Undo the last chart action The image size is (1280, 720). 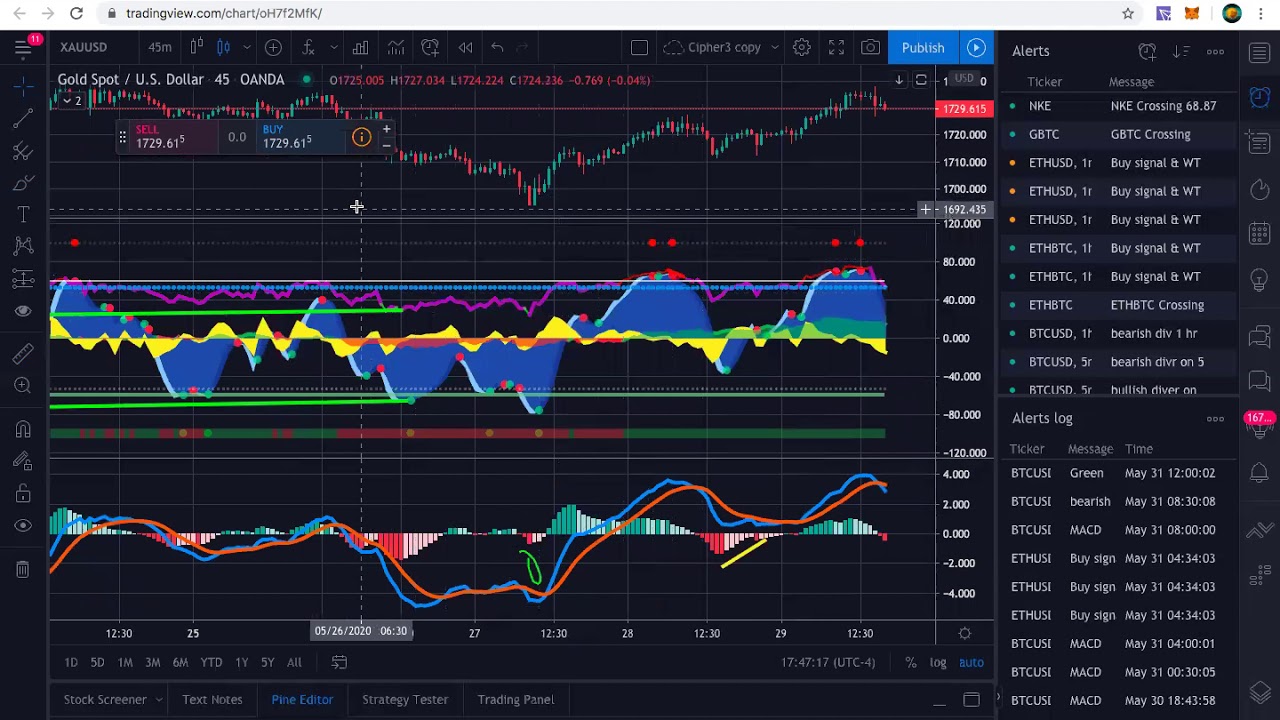(497, 47)
